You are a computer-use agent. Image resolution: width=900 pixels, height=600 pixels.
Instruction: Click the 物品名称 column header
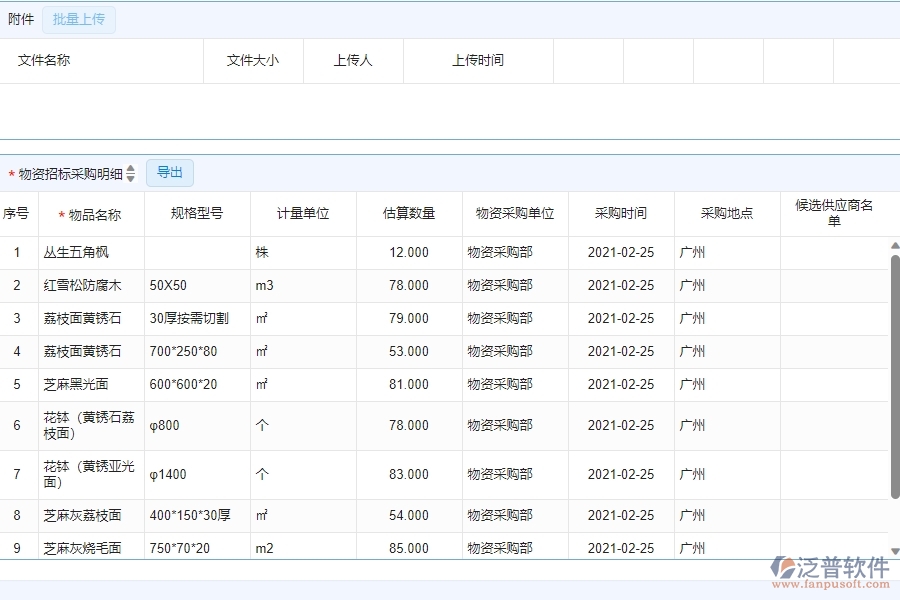pos(91,213)
